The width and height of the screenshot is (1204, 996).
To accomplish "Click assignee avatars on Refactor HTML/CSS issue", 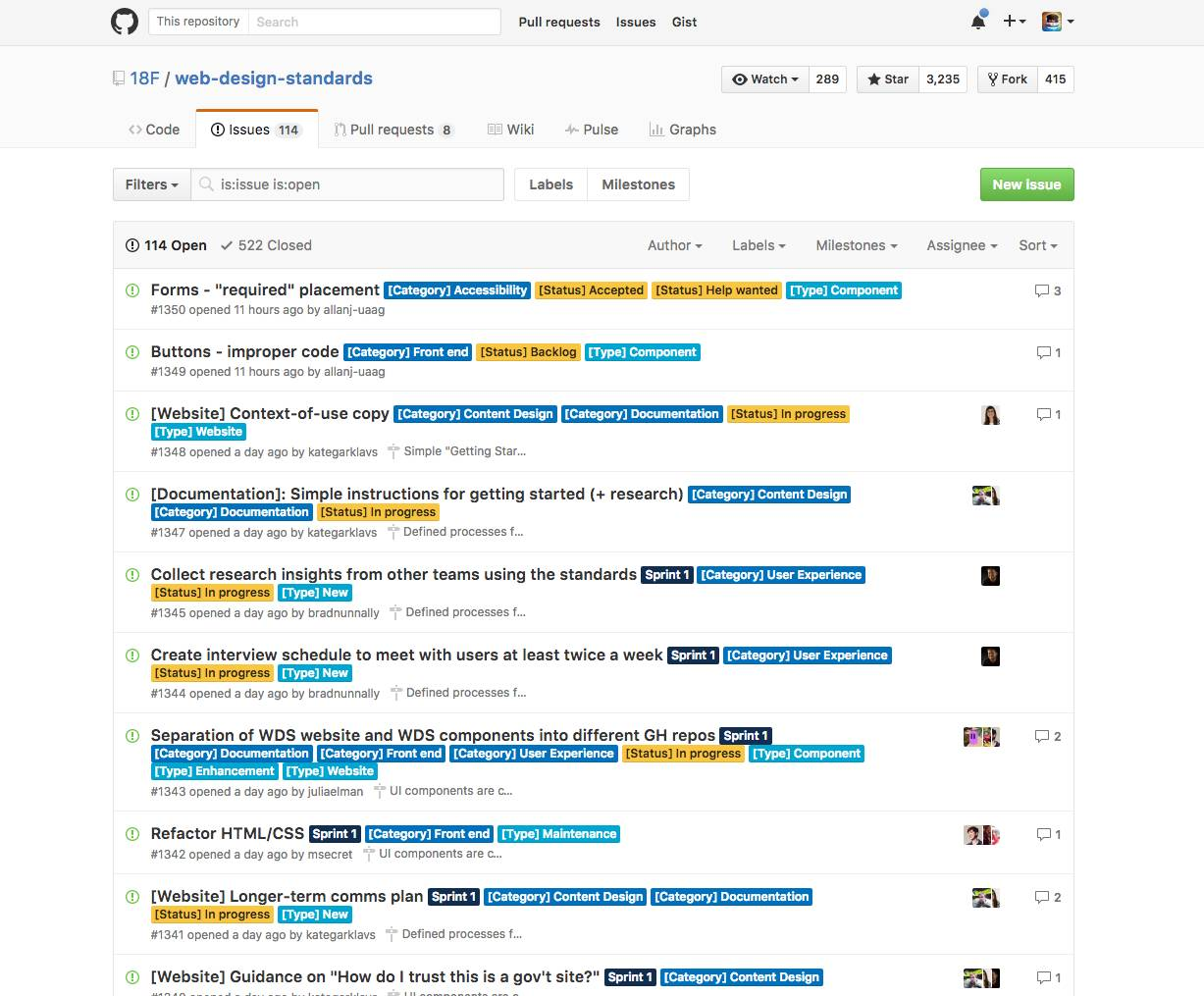I will [981, 835].
